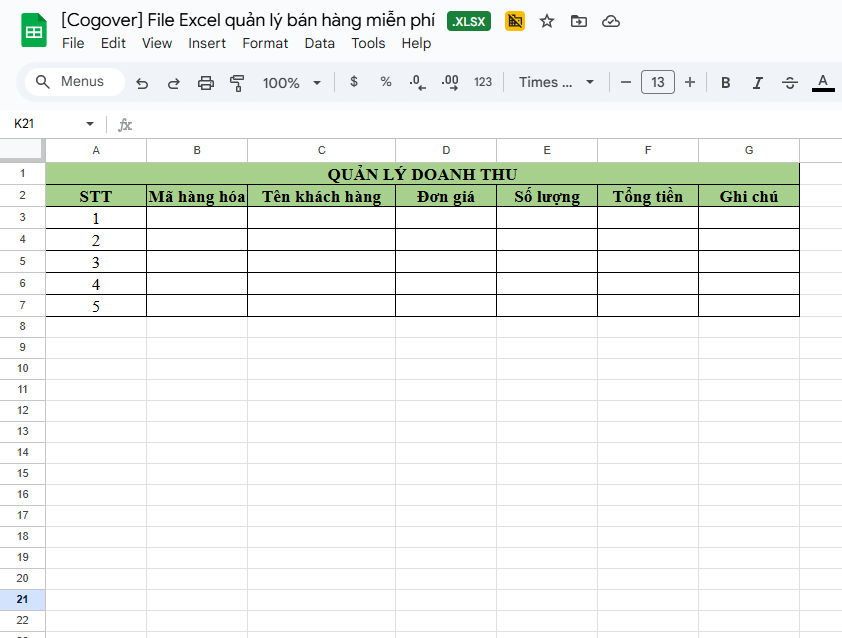The height and width of the screenshot is (638, 842).
Task: Select the text color tool
Action: (x=822, y=83)
